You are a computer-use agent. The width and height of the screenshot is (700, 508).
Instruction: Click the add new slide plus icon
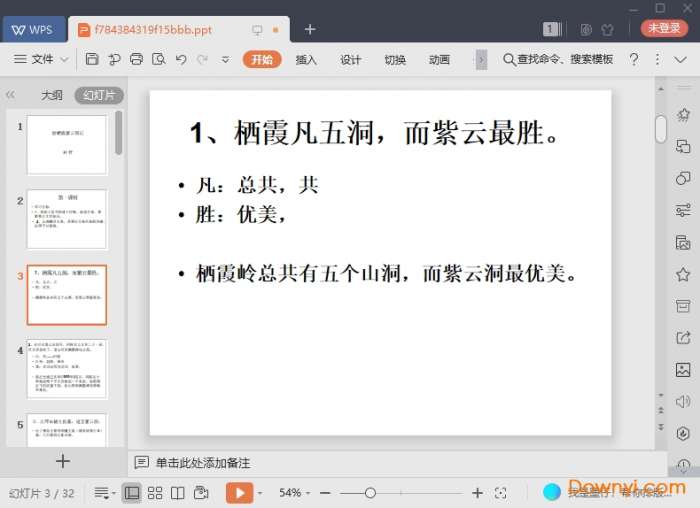63,461
